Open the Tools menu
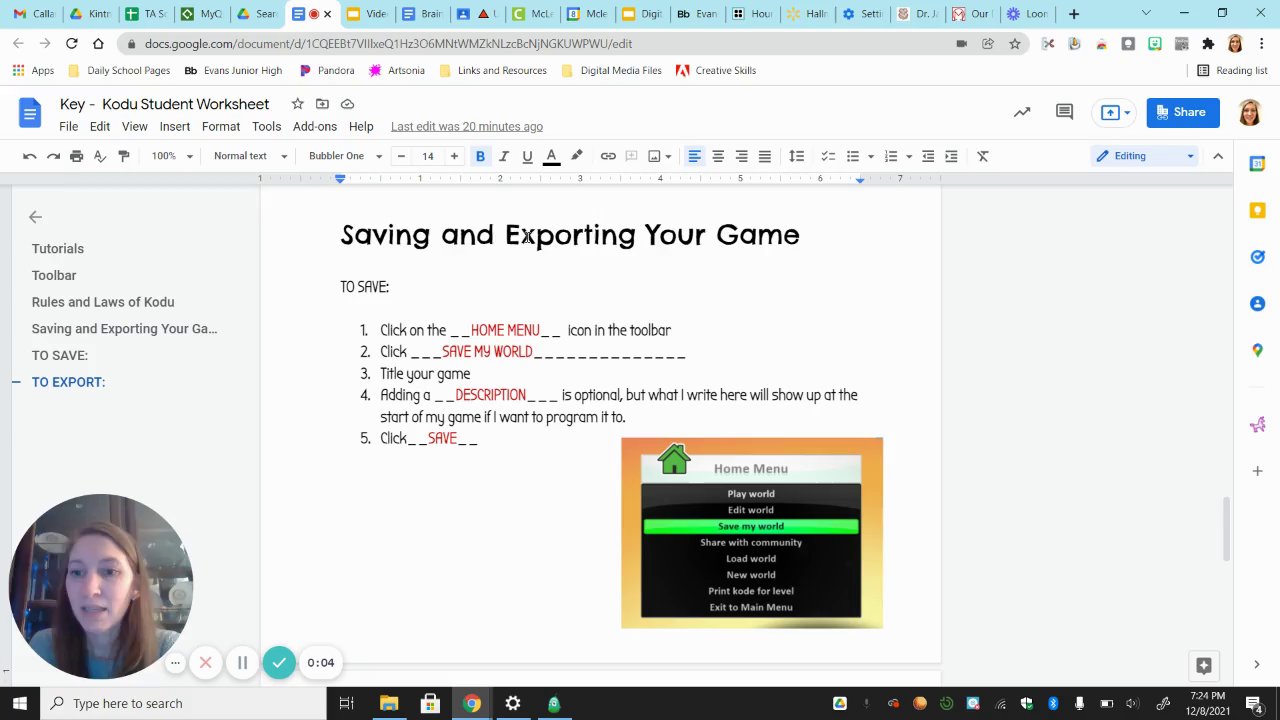The image size is (1280, 720). click(x=266, y=127)
